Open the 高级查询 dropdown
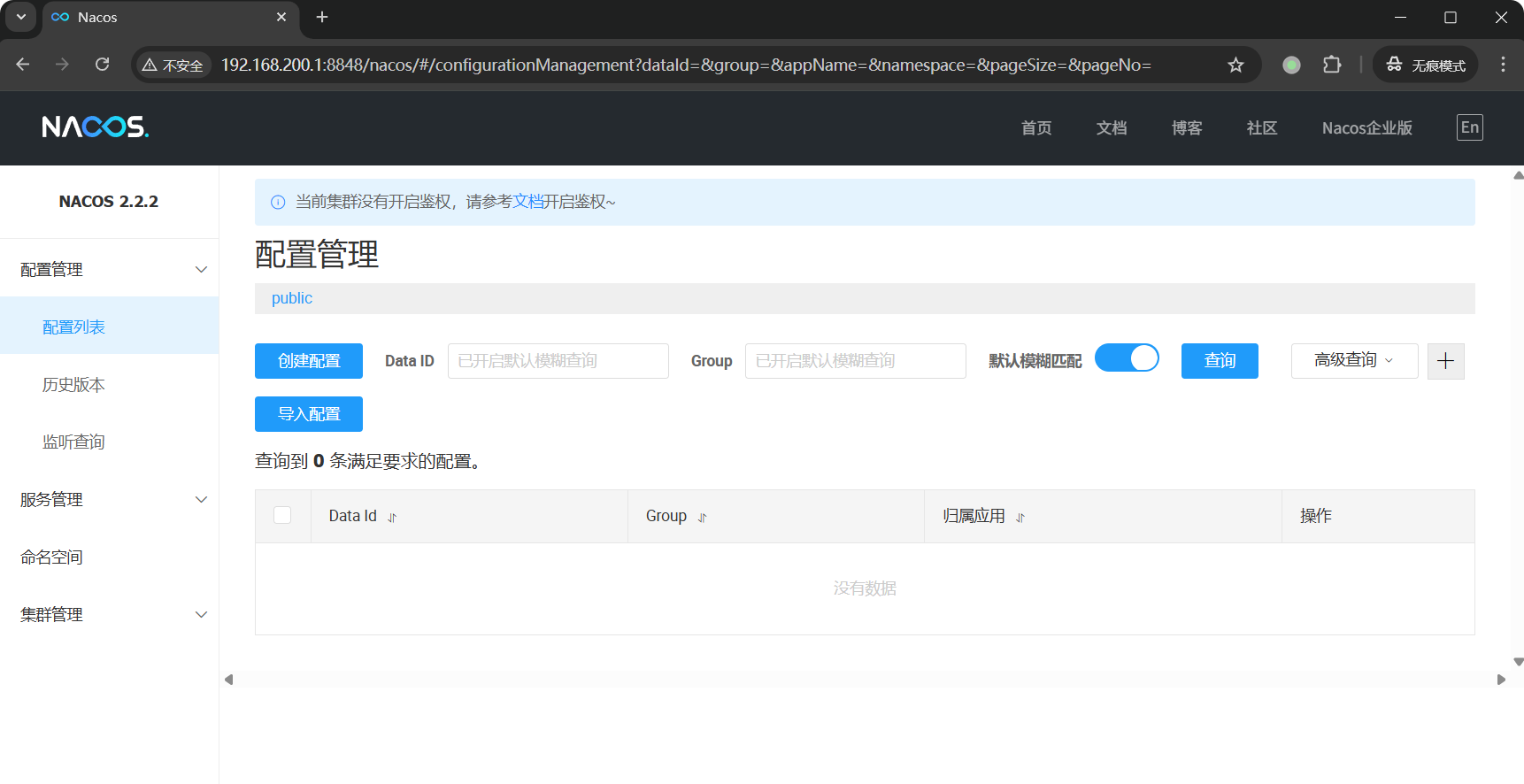 click(x=1354, y=361)
